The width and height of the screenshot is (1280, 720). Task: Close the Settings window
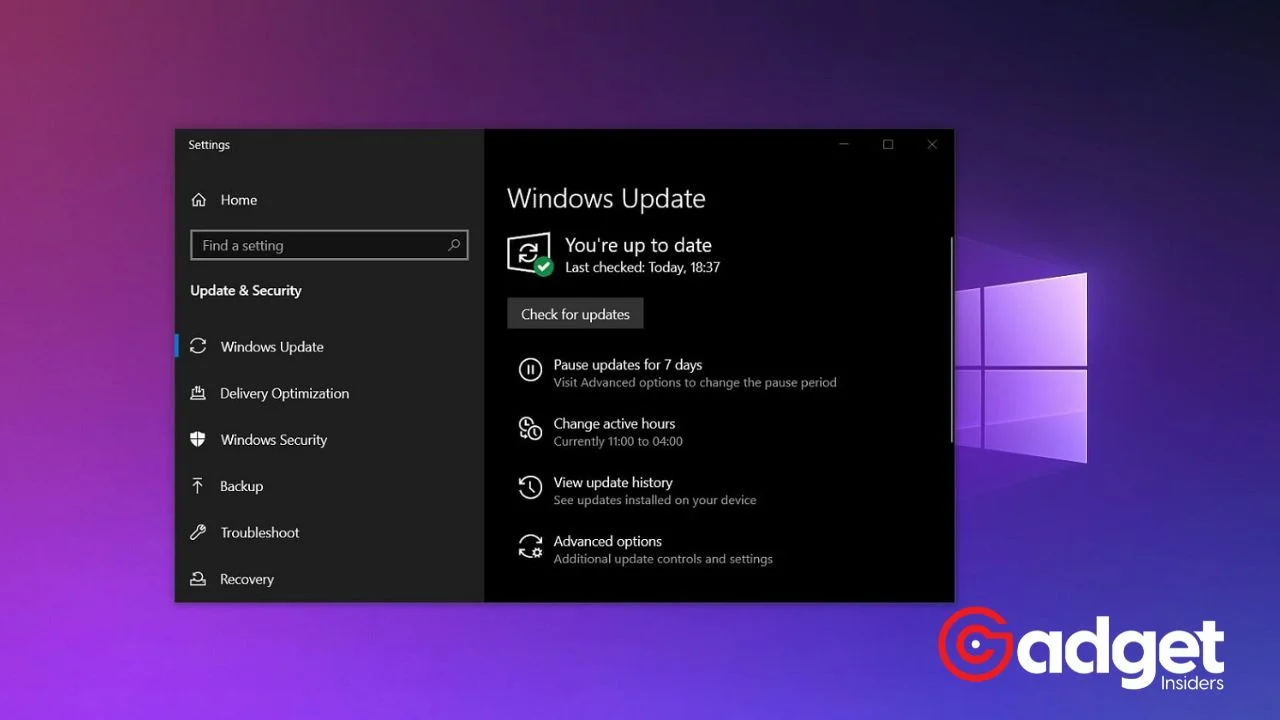[x=932, y=145]
